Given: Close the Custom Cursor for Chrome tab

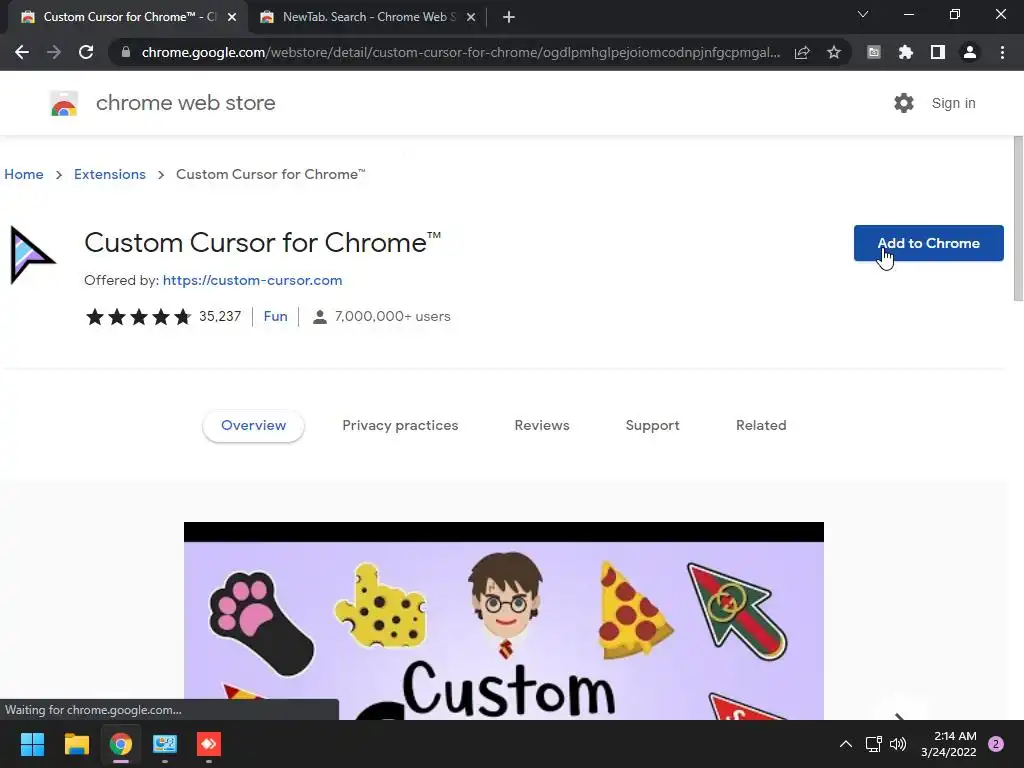Looking at the screenshot, I should tap(232, 17).
